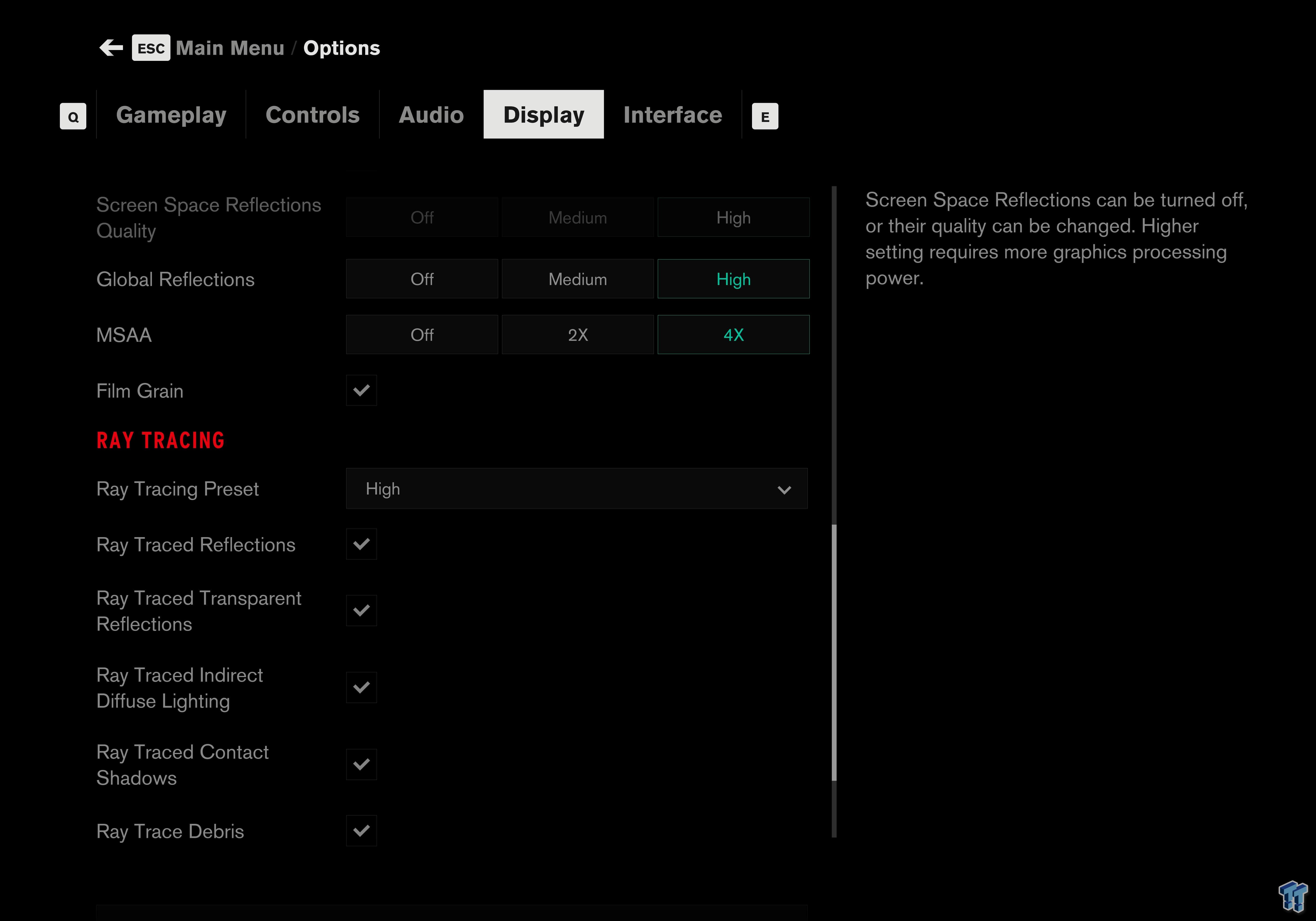The height and width of the screenshot is (921, 1316).
Task: Toggle Ray Trace Debris checkbox
Action: (361, 831)
